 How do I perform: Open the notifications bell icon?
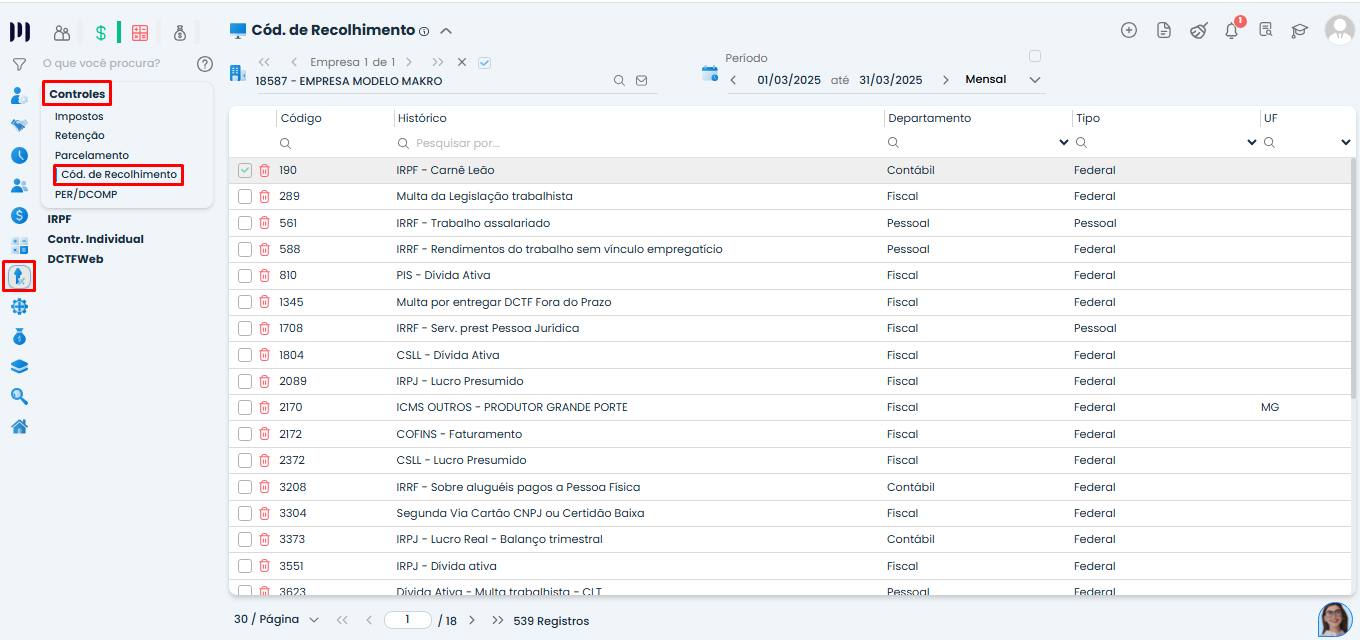[x=1231, y=31]
